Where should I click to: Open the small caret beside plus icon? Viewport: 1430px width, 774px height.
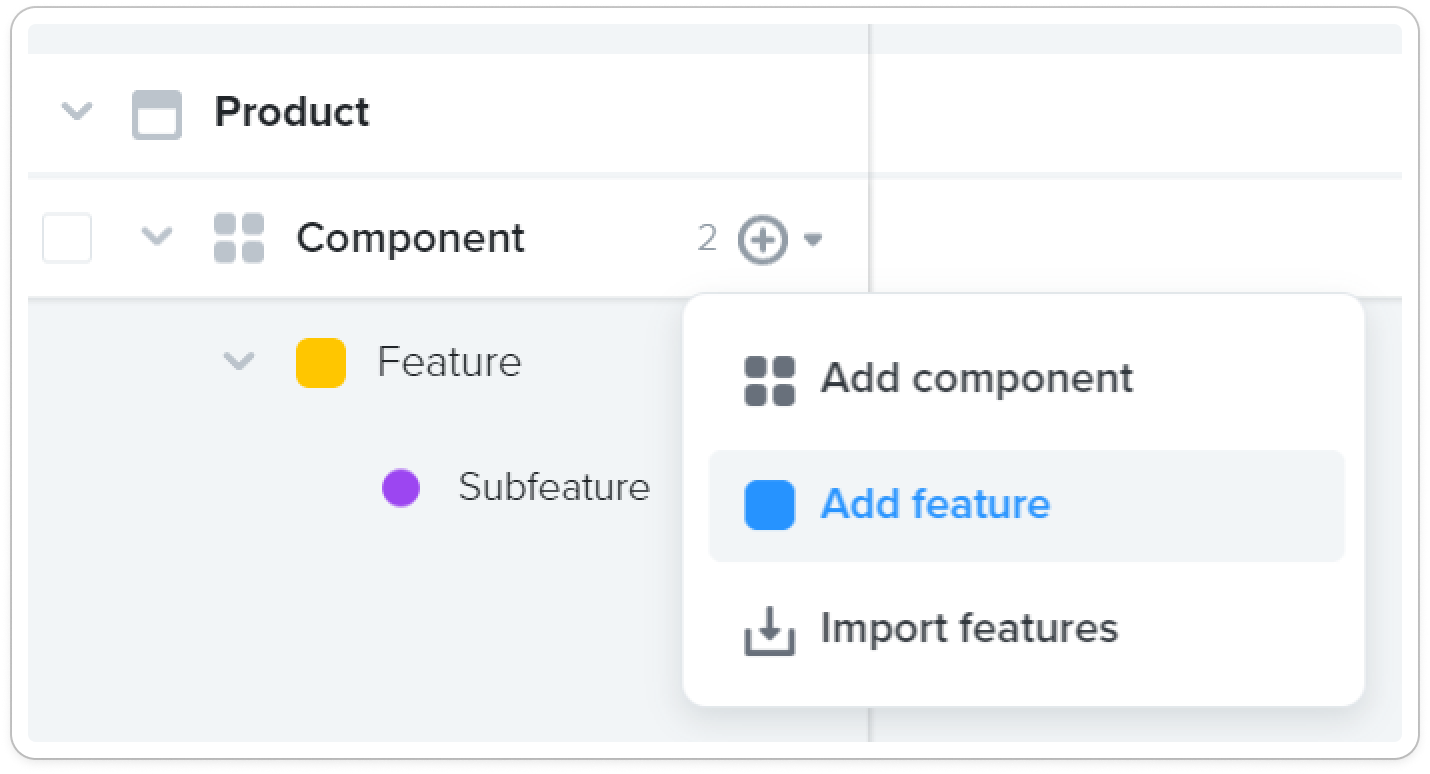click(813, 240)
